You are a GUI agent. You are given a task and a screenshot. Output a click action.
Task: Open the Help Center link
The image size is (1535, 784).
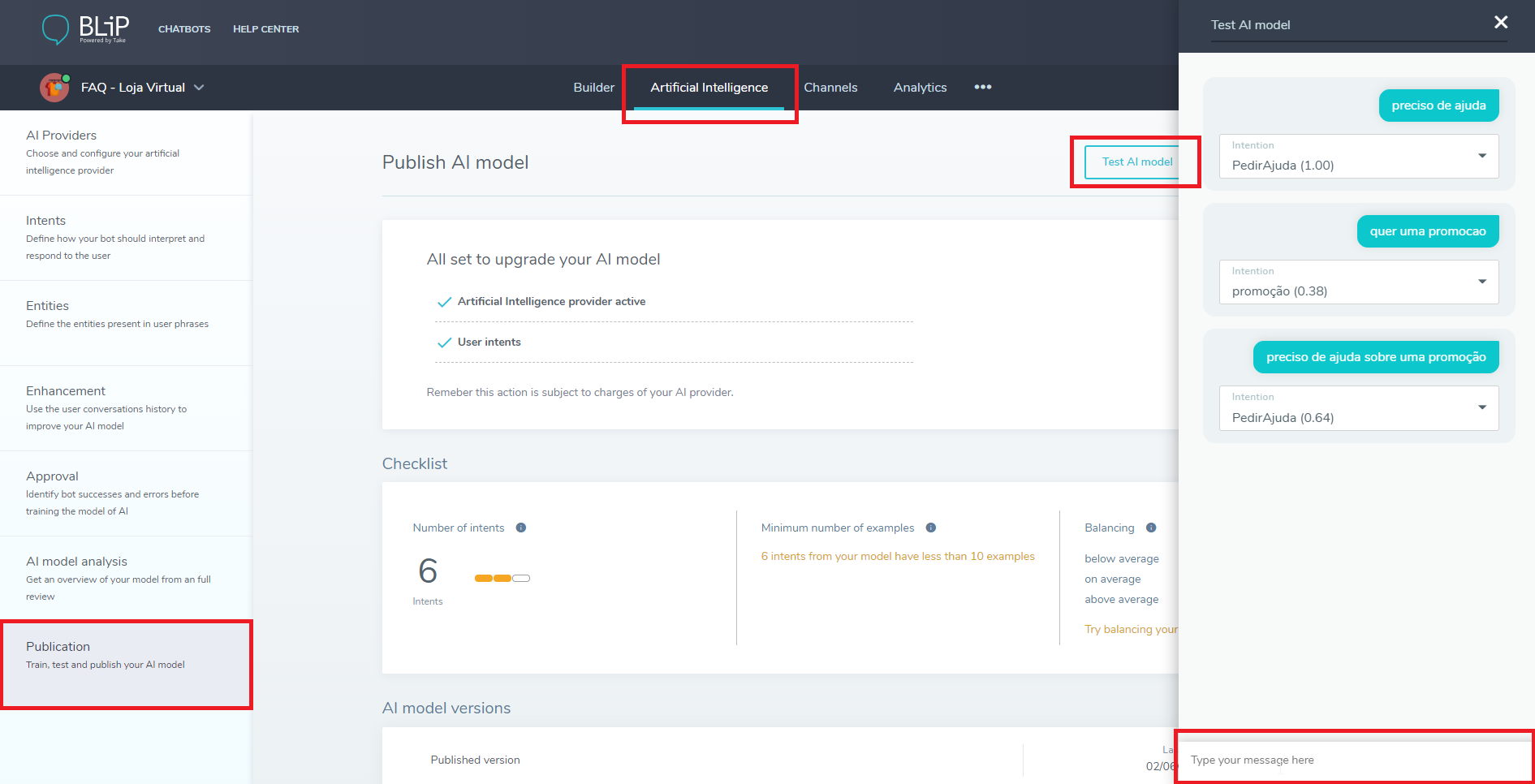(x=265, y=29)
